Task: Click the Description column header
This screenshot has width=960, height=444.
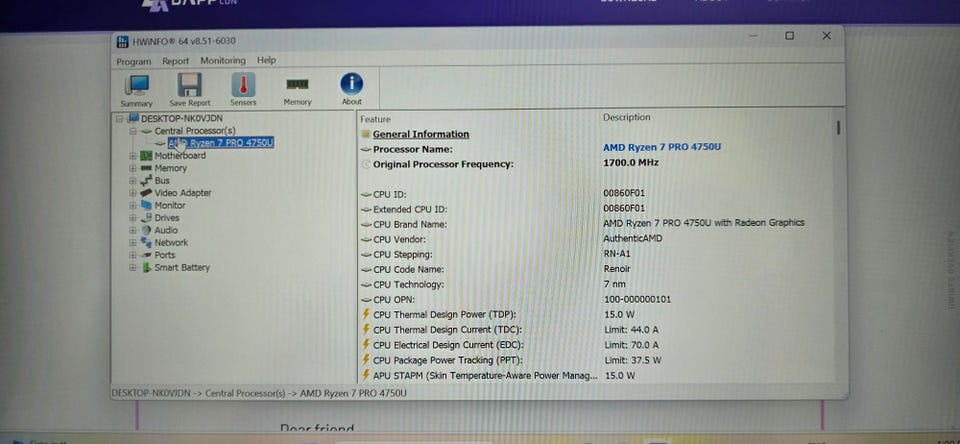Action: 626,117
